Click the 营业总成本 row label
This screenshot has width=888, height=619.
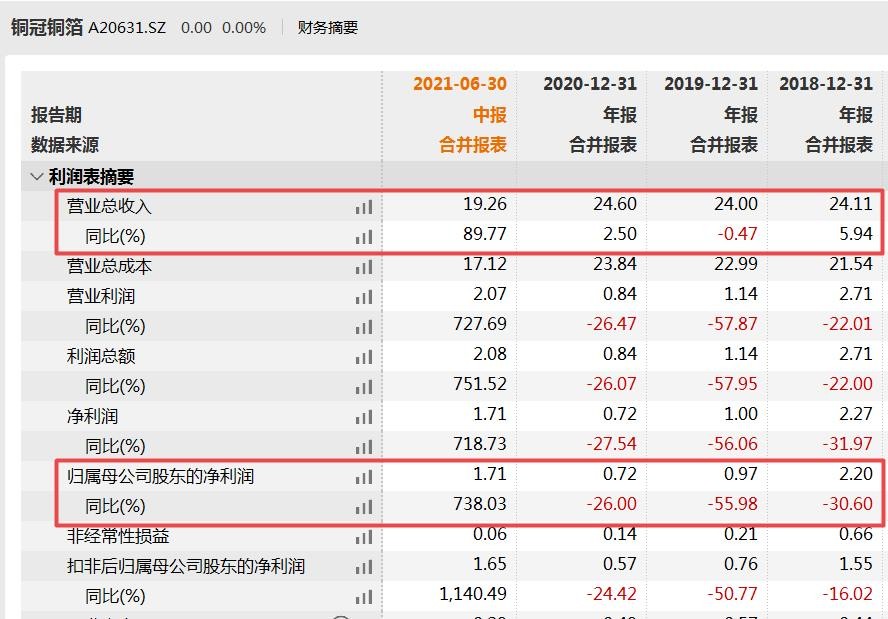coord(109,266)
